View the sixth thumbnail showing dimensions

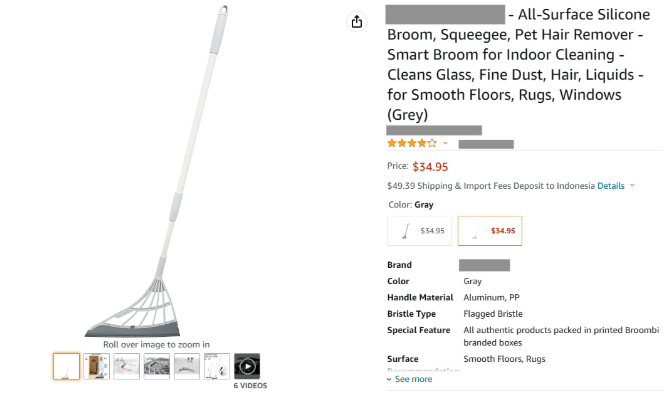tap(217, 366)
